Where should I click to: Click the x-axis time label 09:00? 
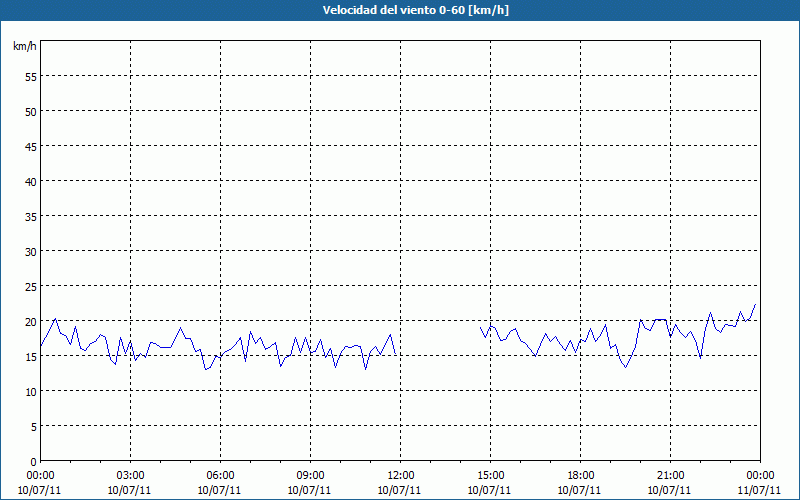click(x=310, y=476)
